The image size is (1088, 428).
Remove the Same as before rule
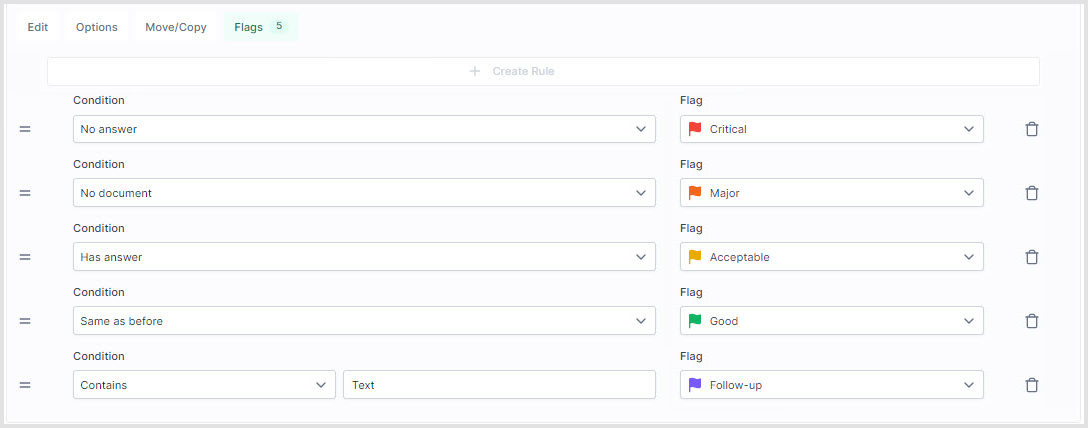click(x=1032, y=321)
